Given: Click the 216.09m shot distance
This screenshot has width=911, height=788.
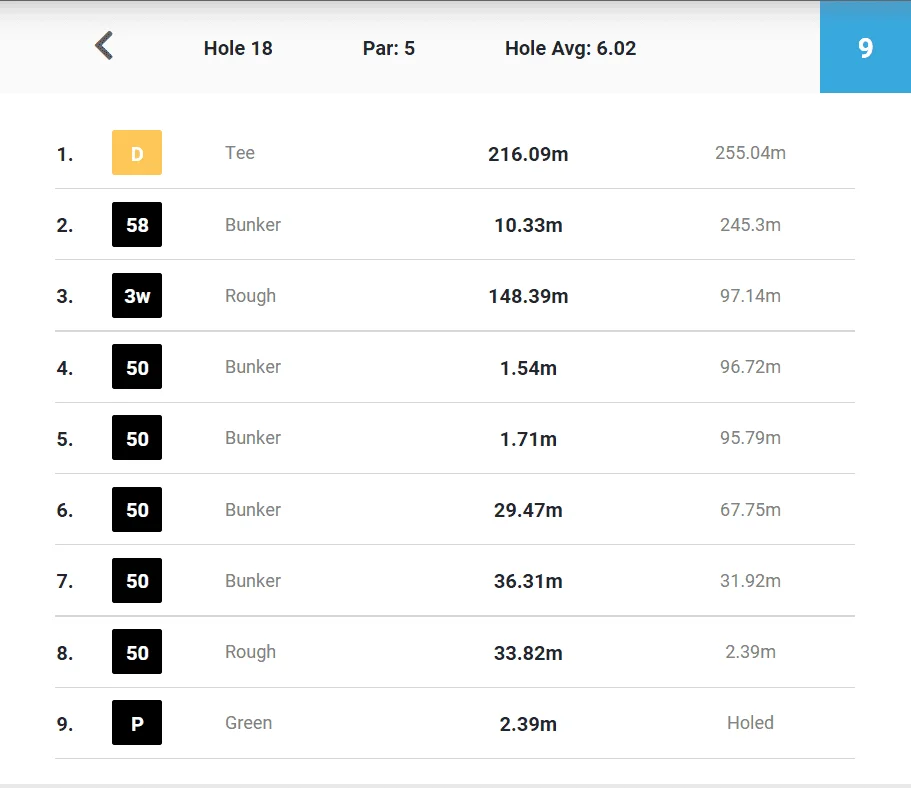Looking at the screenshot, I should [x=528, y=154].
